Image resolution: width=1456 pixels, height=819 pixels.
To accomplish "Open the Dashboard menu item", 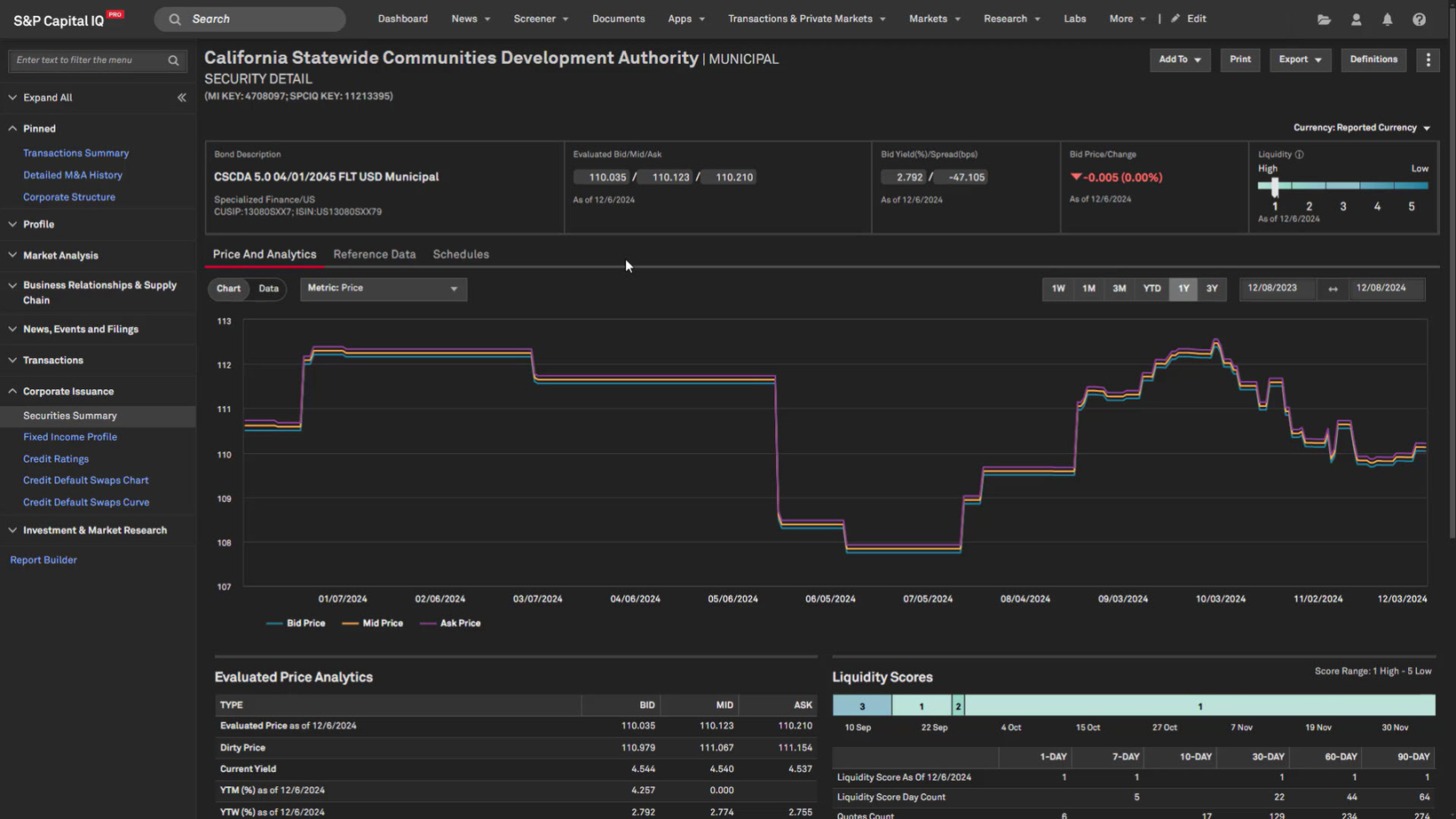I will 403,19.
